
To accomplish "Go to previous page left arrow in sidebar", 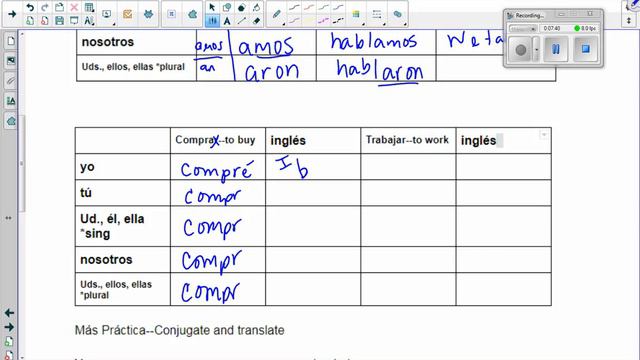I will pos(9,313).
